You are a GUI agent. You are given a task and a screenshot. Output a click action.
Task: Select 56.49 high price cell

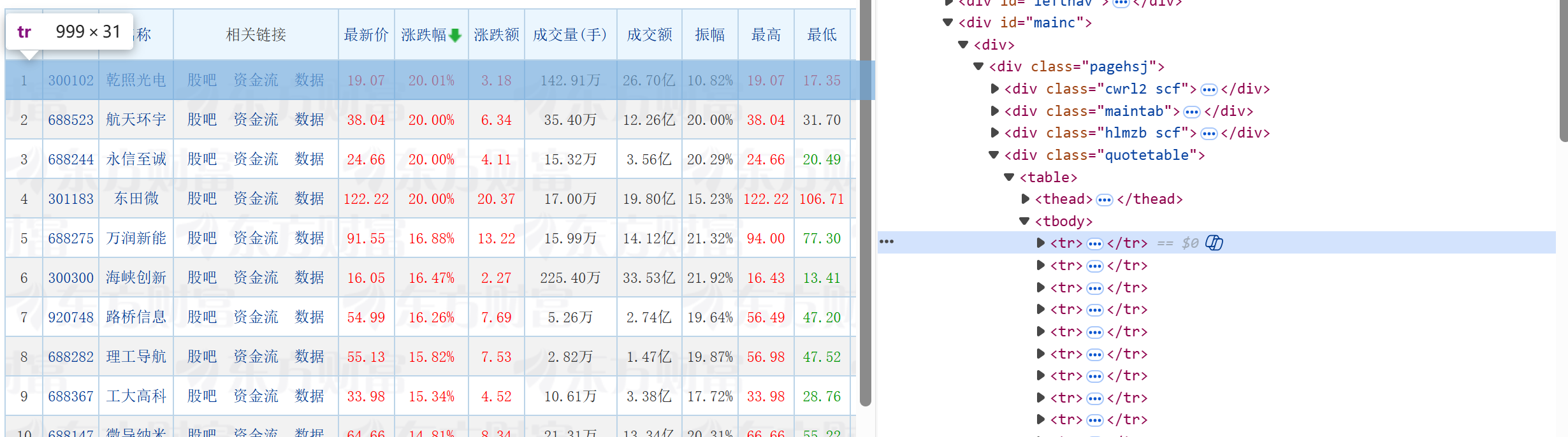click(x=766, y=317)
